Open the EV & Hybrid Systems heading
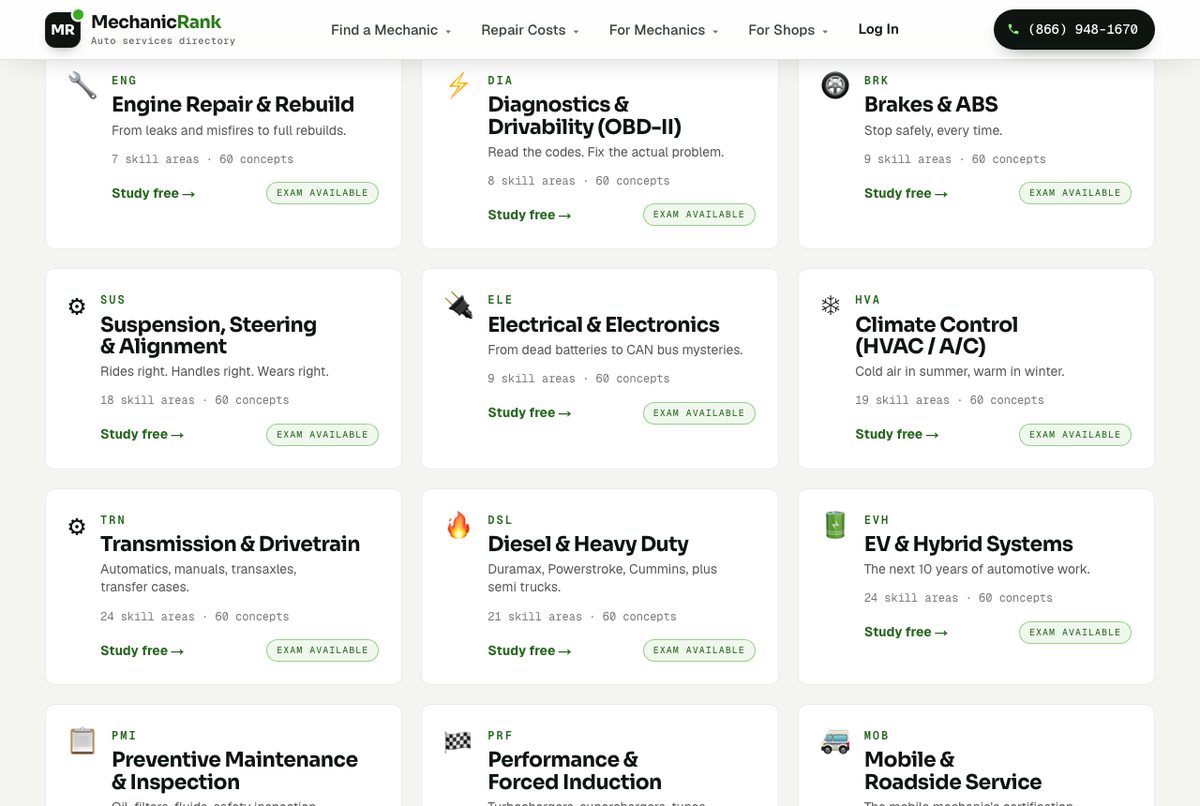This screenshot has height=806, width=1200. point(968,544)
